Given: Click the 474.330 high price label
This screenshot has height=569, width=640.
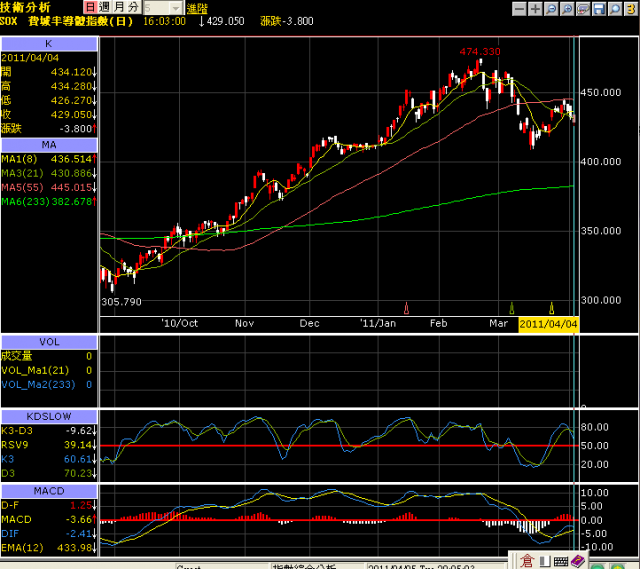Looking at the screenshot, I should 480,52.
